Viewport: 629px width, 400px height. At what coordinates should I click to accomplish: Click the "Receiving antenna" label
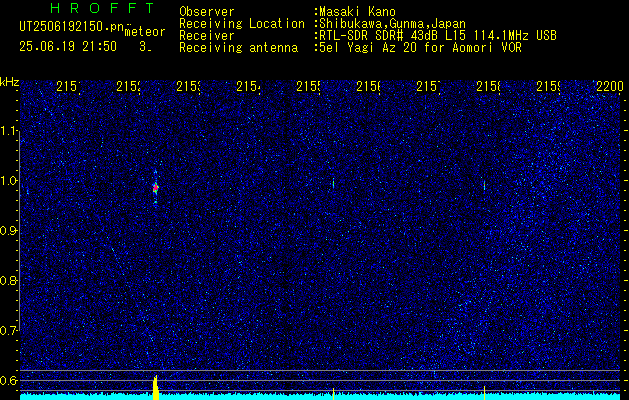[x=238, y=48]
